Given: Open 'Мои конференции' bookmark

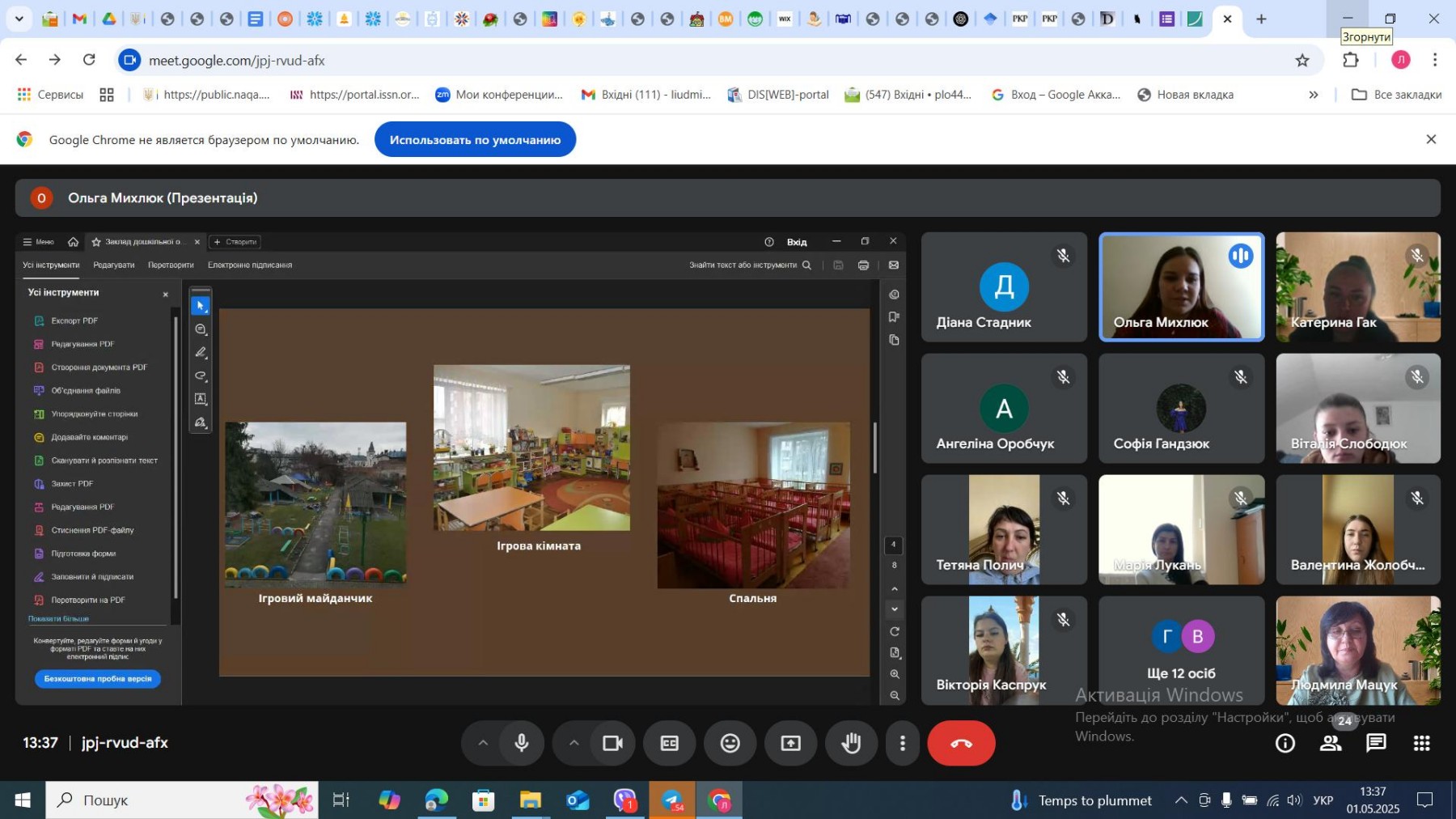Looking at the screenshot, I should coord(499,95).
